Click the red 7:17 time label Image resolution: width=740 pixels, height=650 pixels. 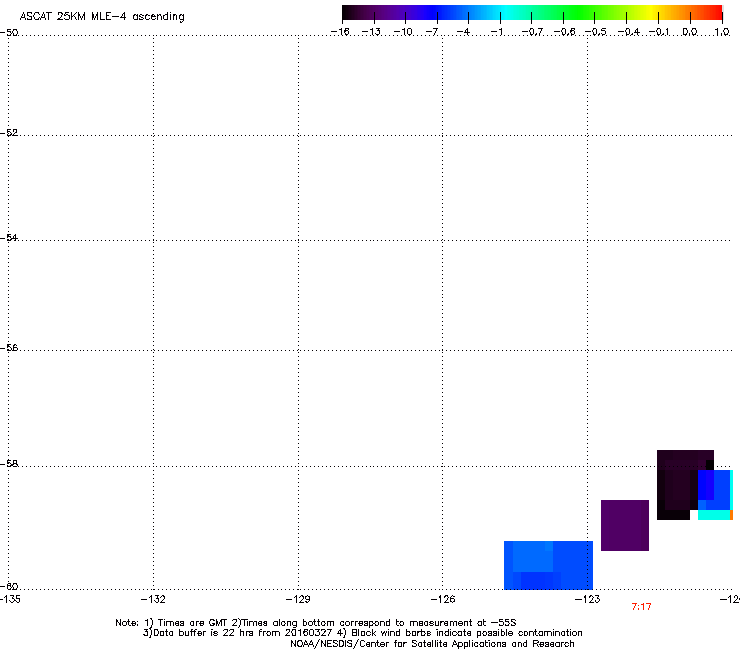641,607
